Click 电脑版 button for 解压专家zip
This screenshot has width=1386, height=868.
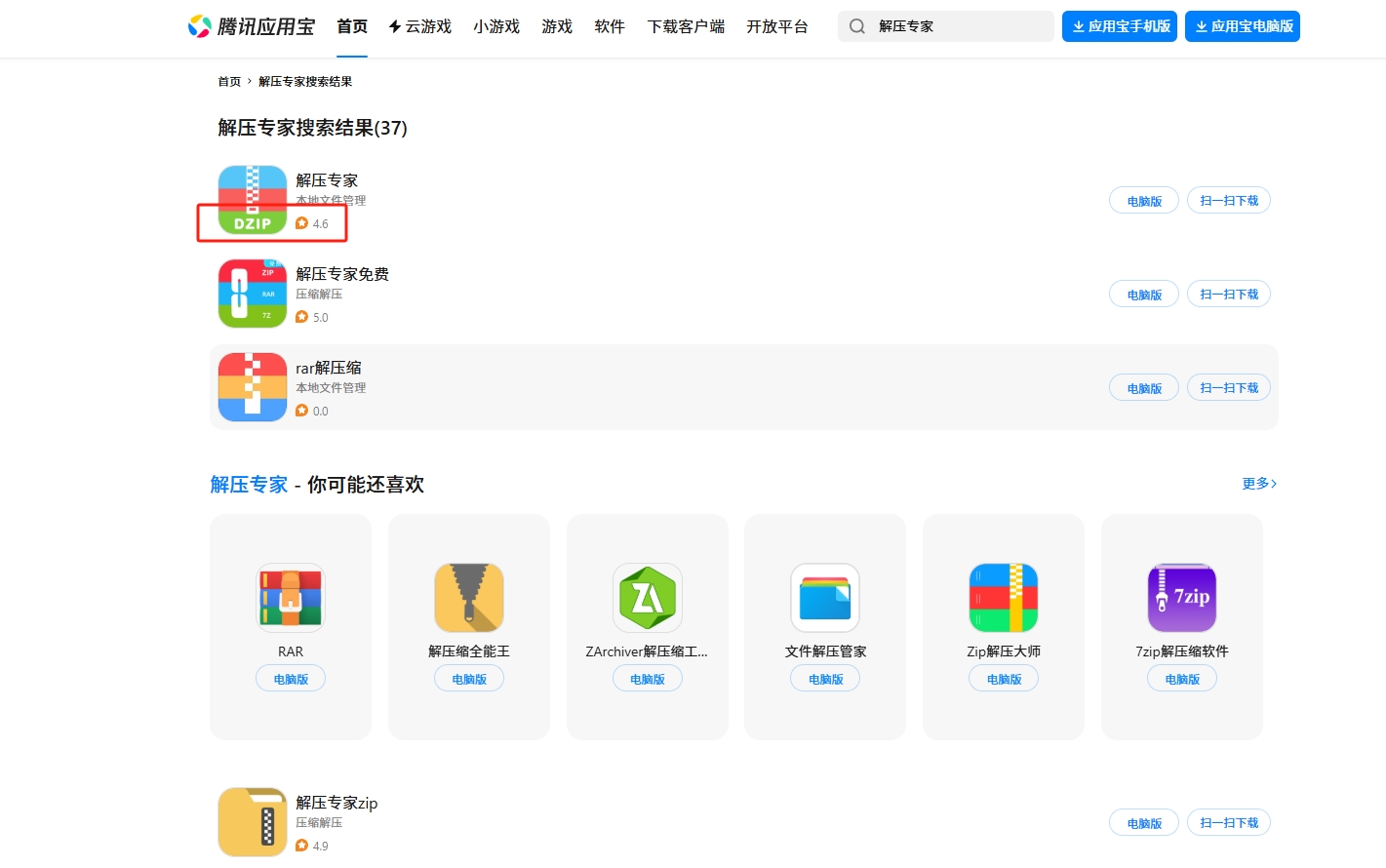(x=1144, y=823)
